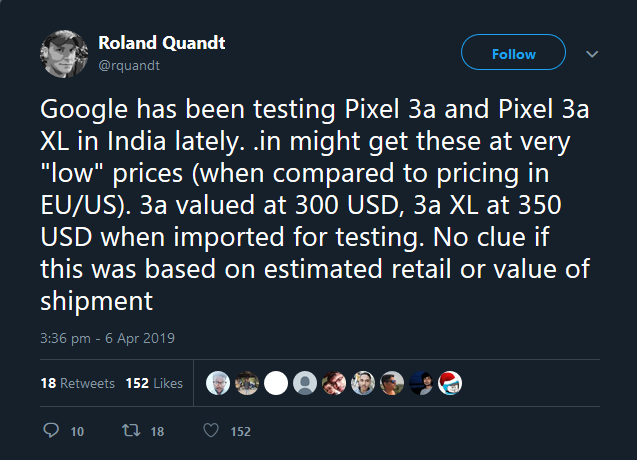The image size is (637, 460).
Task: View the 18 Retweets list
Action: (78, 383)
